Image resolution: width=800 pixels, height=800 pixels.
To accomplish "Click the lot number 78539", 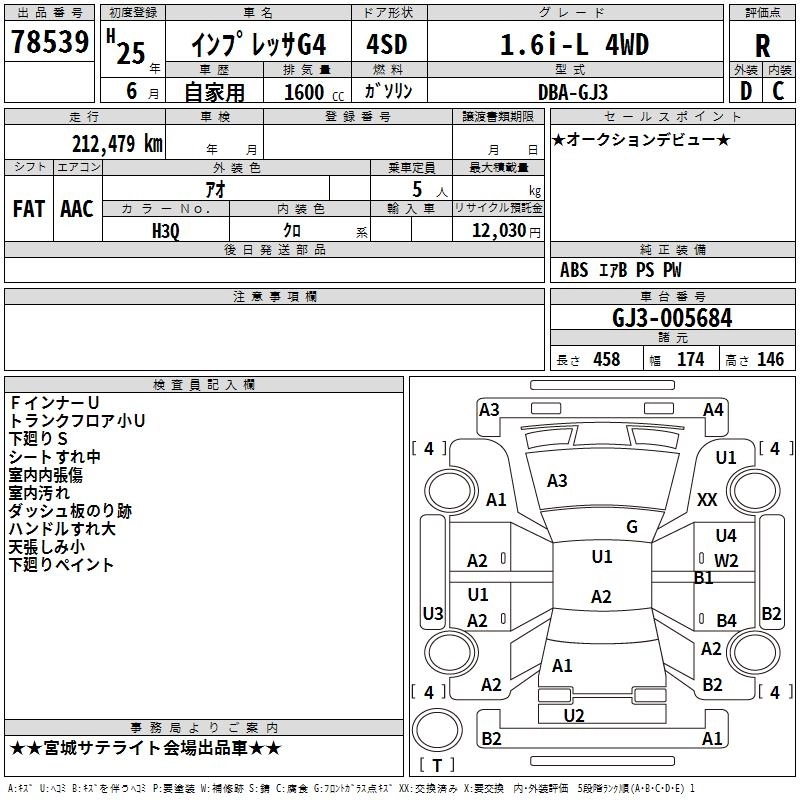I will click(50, 43).
